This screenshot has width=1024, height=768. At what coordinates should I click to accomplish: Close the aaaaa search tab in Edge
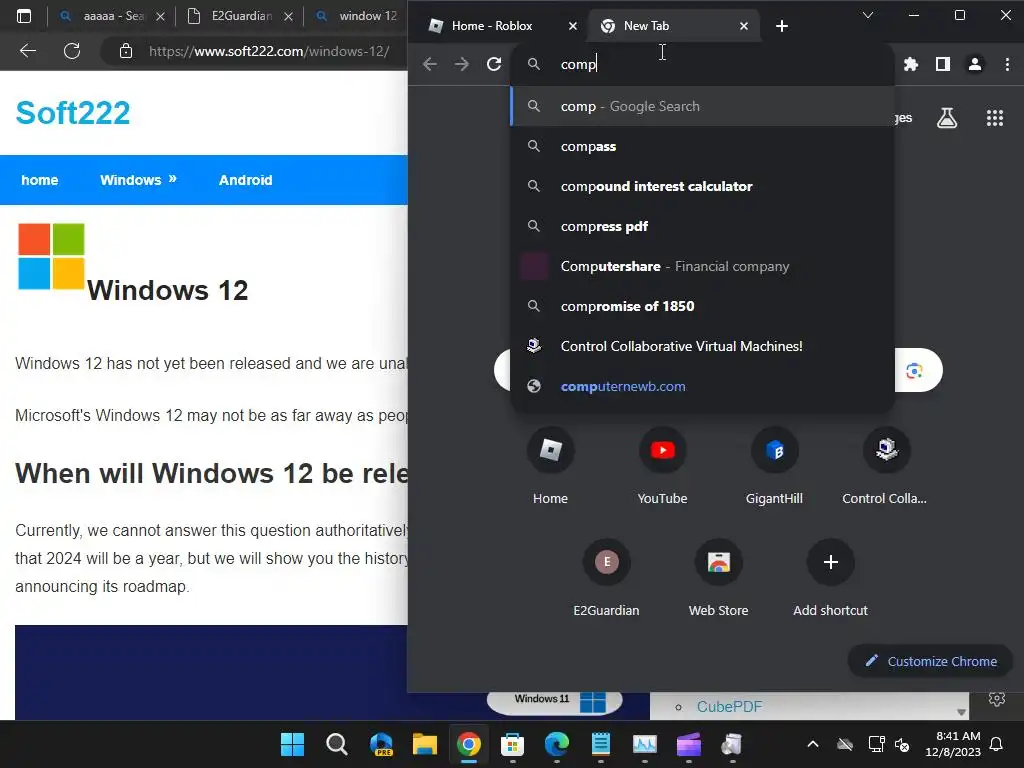point(161,16)
